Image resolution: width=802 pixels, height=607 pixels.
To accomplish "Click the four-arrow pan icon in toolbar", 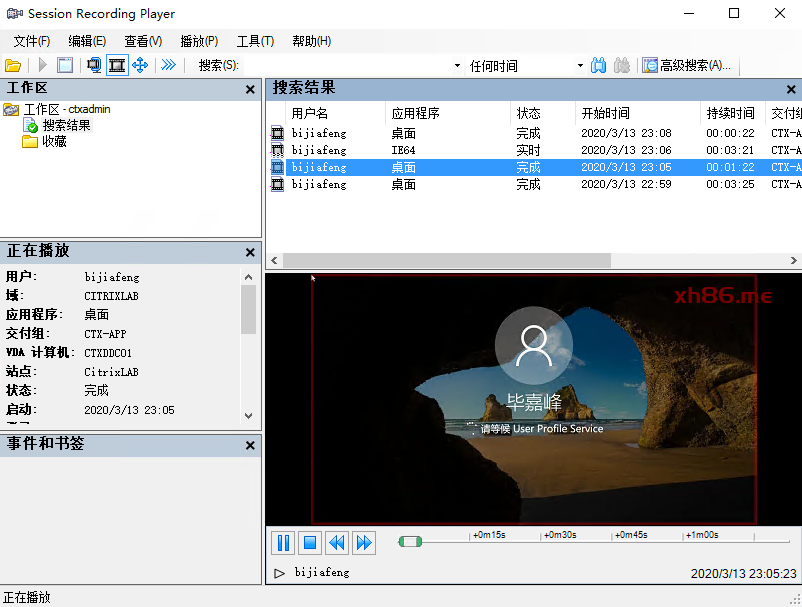I will pyautogui.click(x=140, y=65).
